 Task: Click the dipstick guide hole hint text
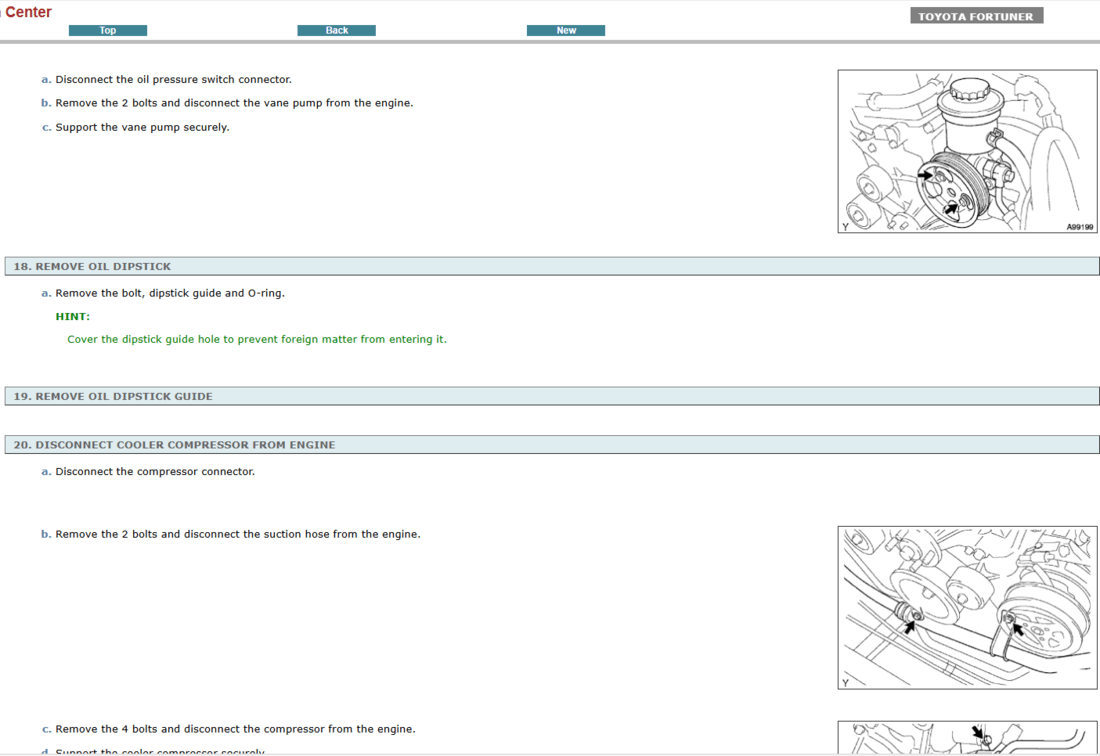click(x=257, y=340)
